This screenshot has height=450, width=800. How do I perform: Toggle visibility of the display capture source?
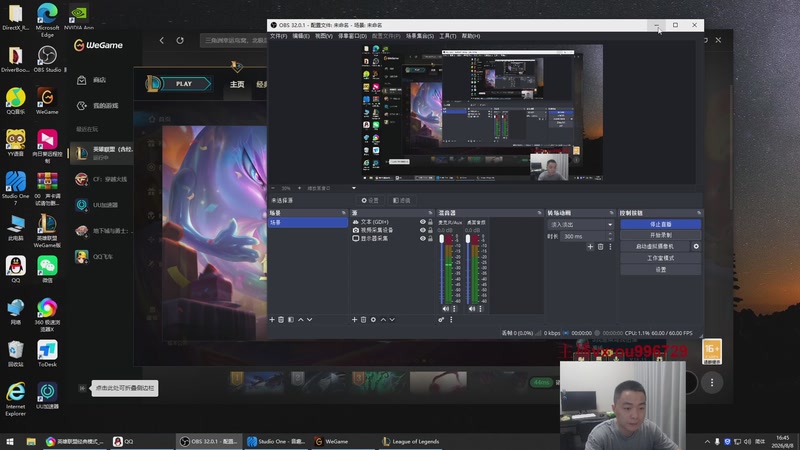(422, 238)
